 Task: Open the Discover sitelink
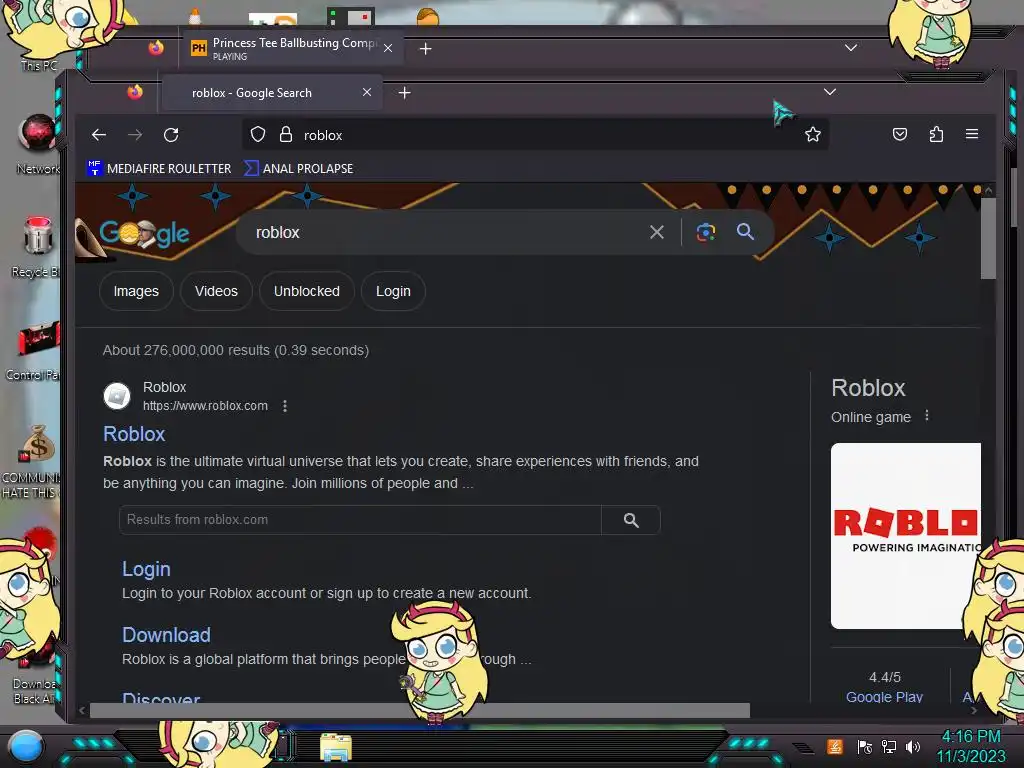click(x=161, y=697)
